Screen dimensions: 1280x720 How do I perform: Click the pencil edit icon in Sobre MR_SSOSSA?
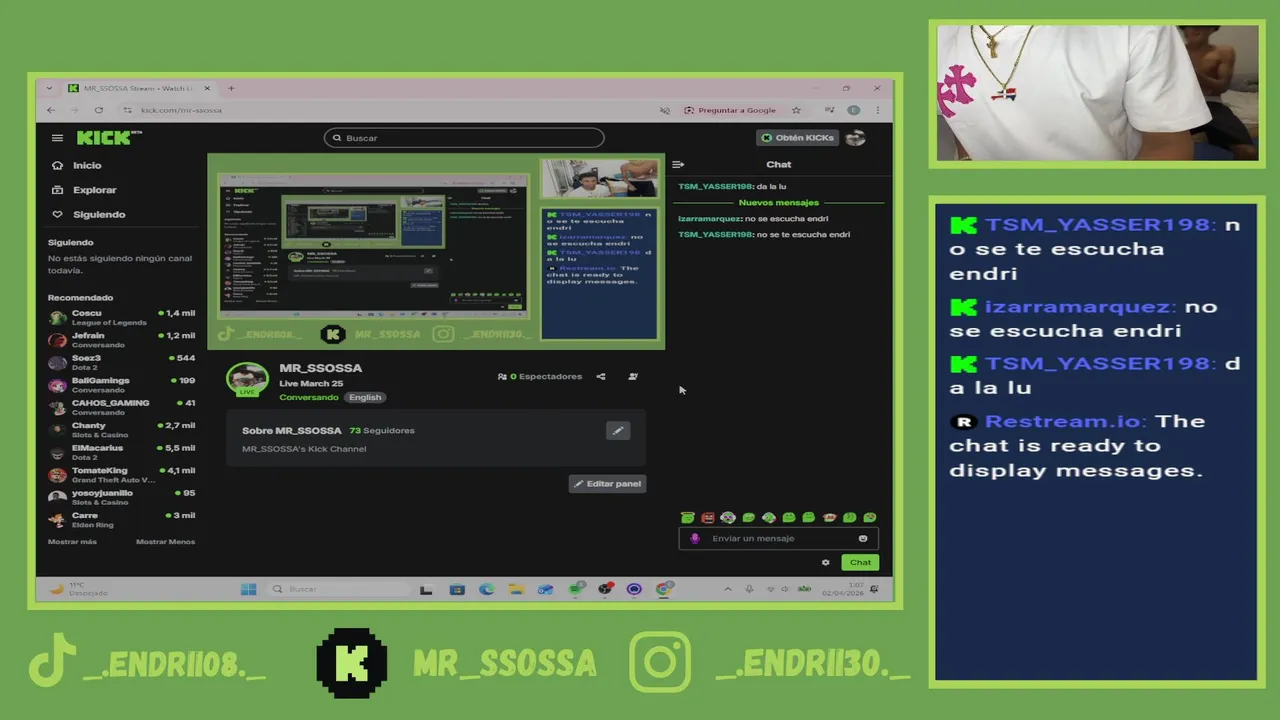(x=618, y=431)
